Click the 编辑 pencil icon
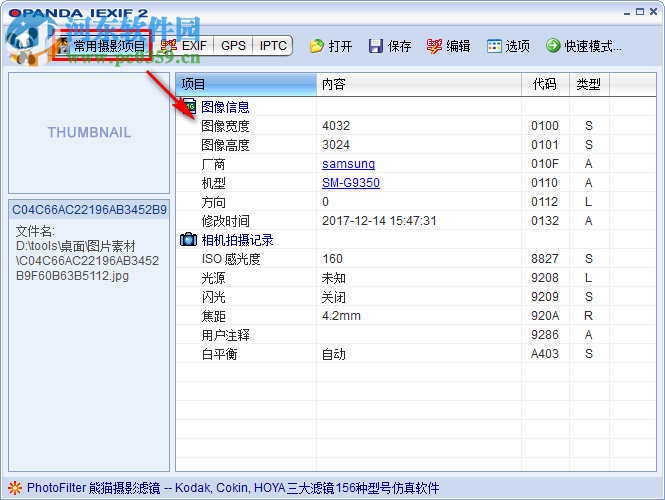 [x=434, y=46]
